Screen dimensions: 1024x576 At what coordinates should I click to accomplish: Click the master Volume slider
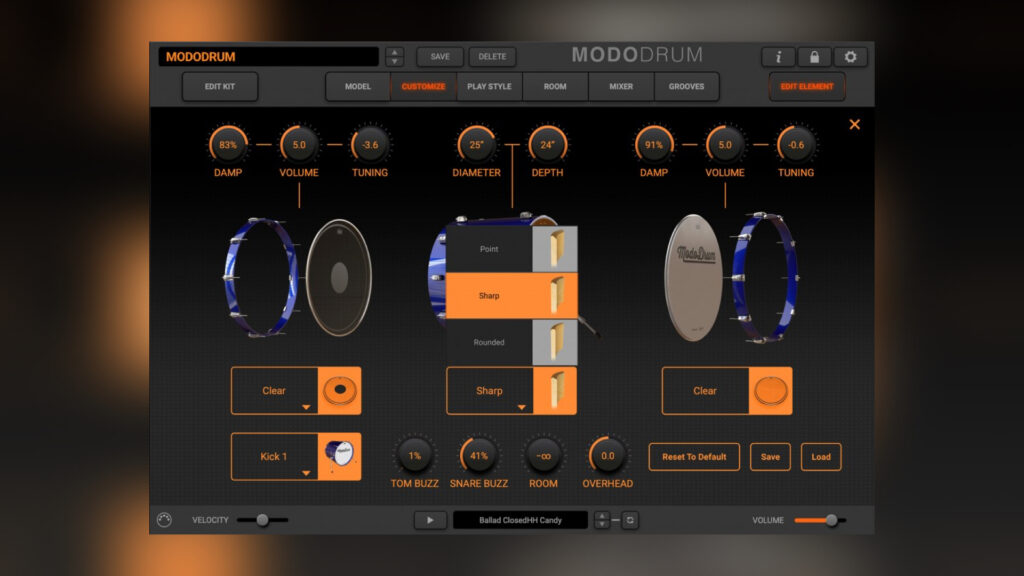tap(820, 520)
